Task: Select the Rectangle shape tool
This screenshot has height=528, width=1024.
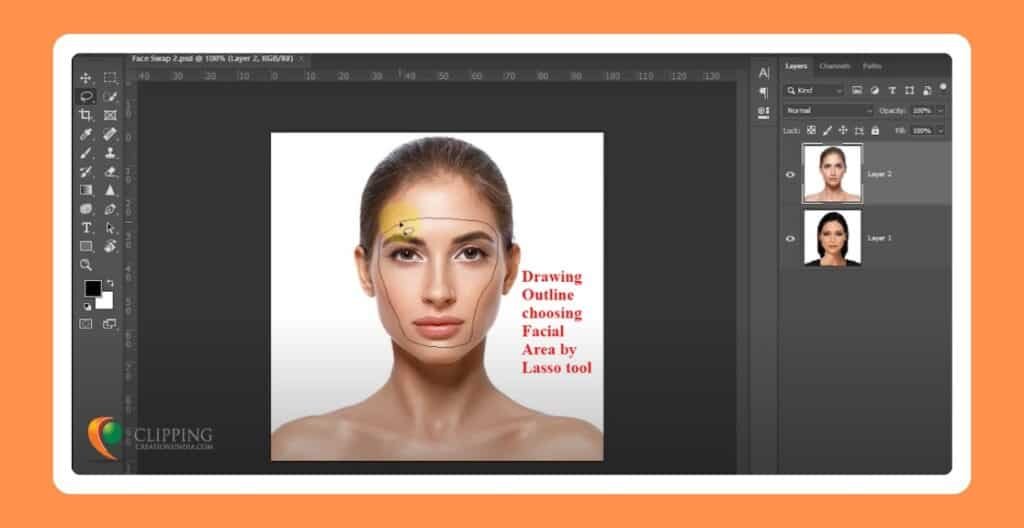Action: [86, 246]
